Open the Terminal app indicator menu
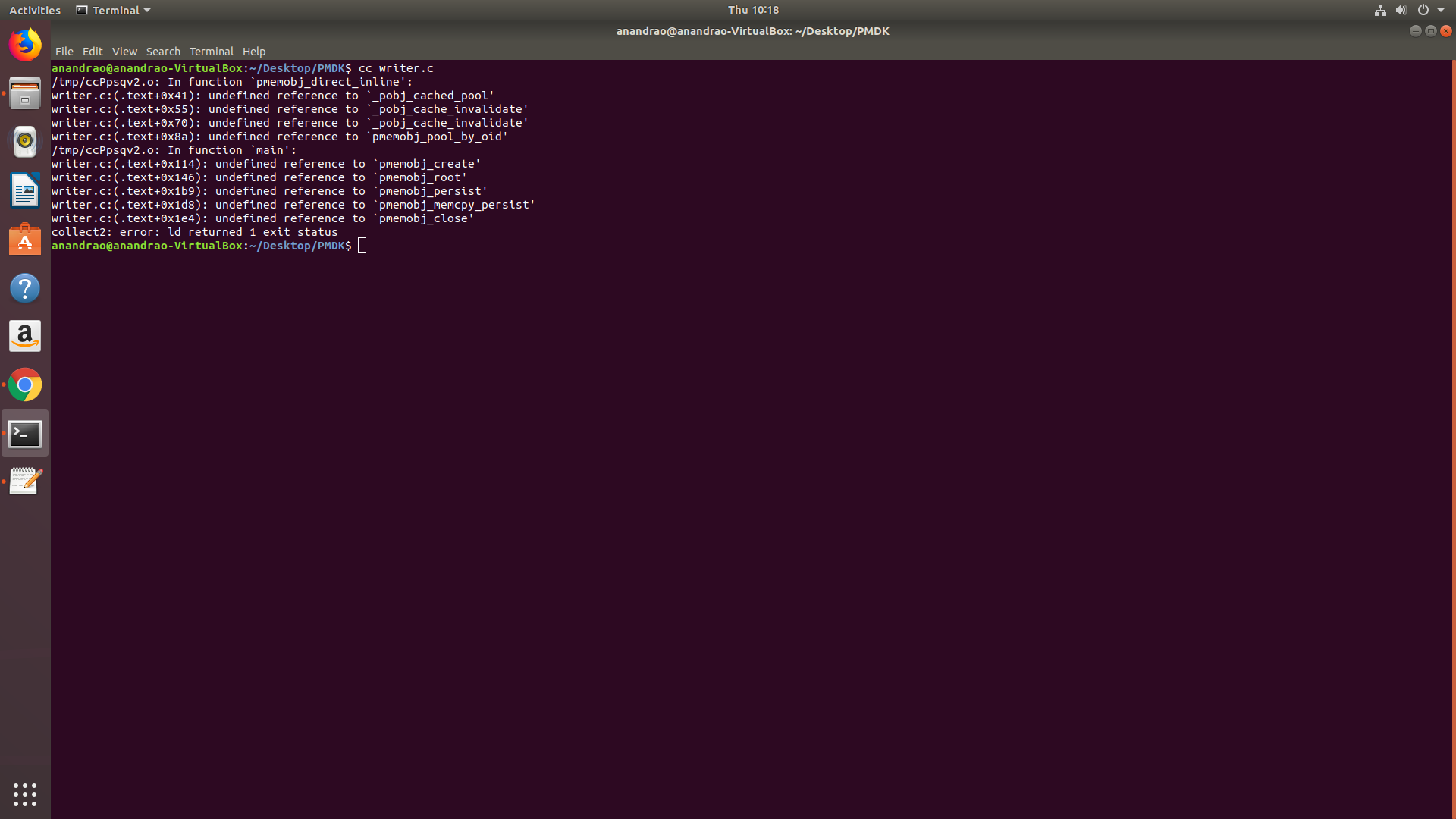 tap(112, 10)
